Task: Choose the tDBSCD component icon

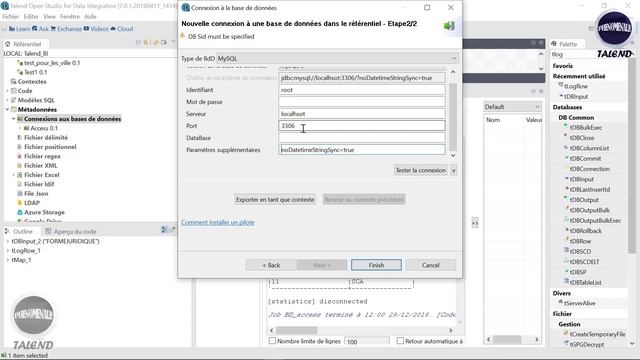Action: point(566,251)
